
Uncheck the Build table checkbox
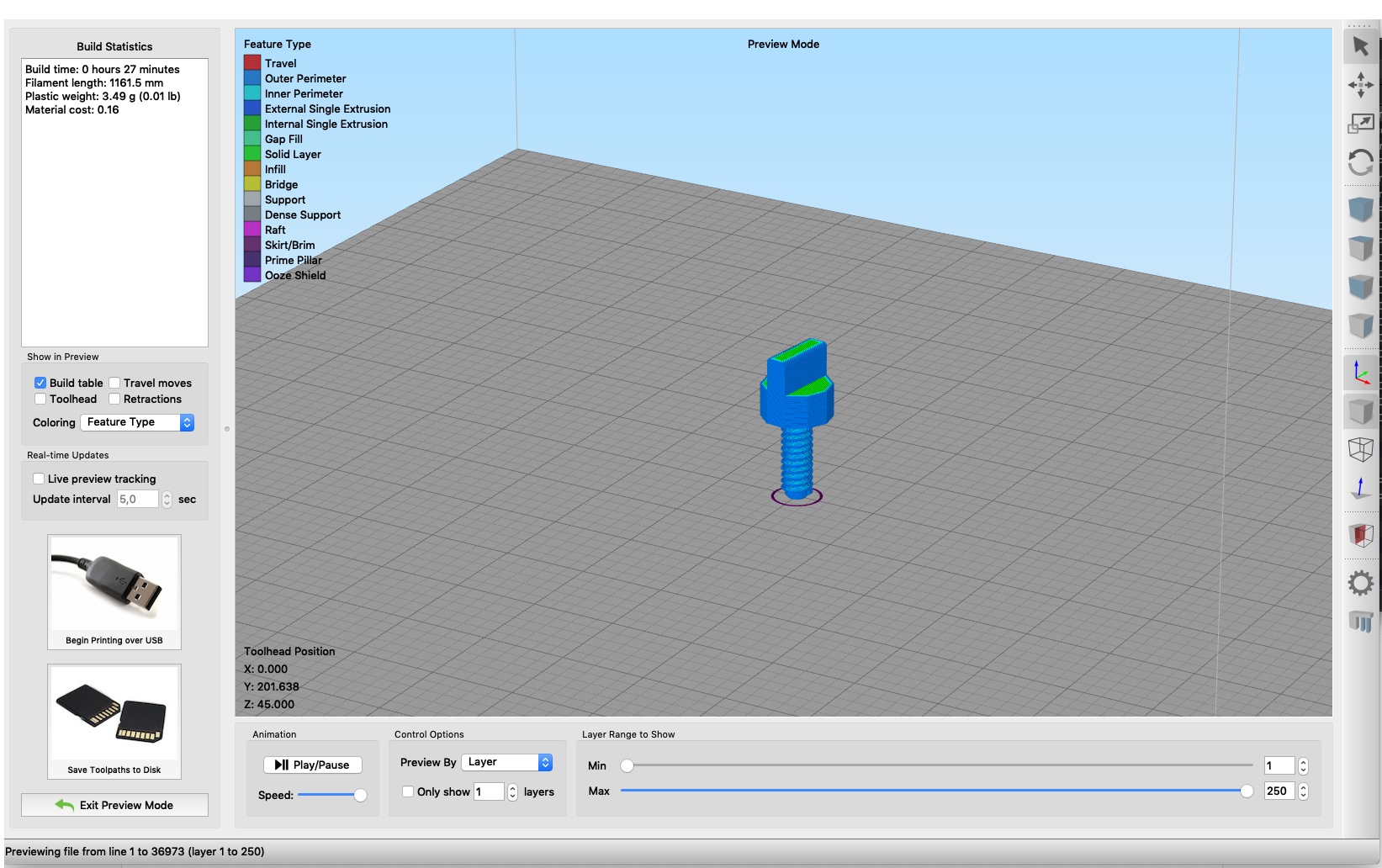tap(40, 383)
